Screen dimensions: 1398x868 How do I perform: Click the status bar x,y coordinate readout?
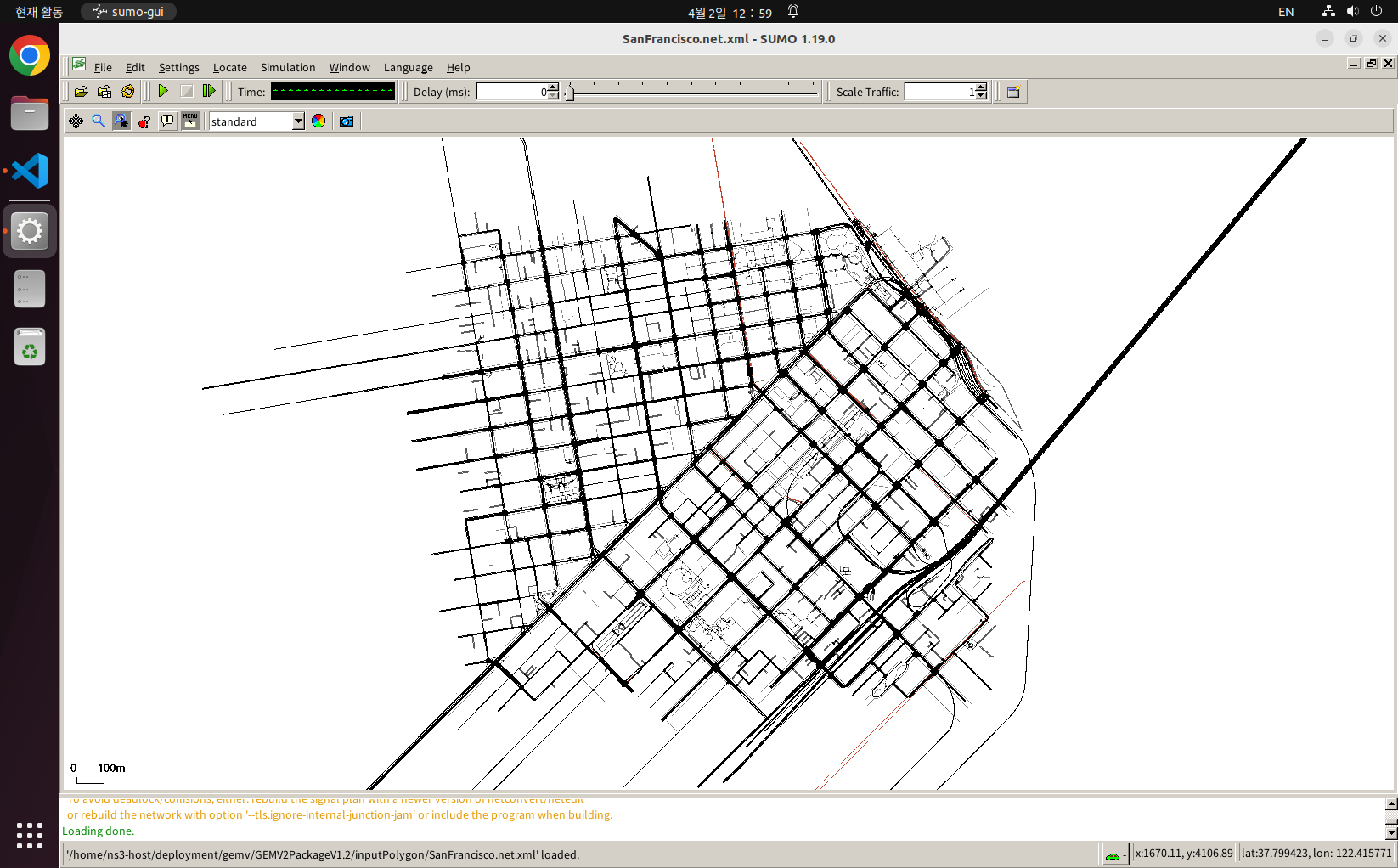click(1184, 854)
